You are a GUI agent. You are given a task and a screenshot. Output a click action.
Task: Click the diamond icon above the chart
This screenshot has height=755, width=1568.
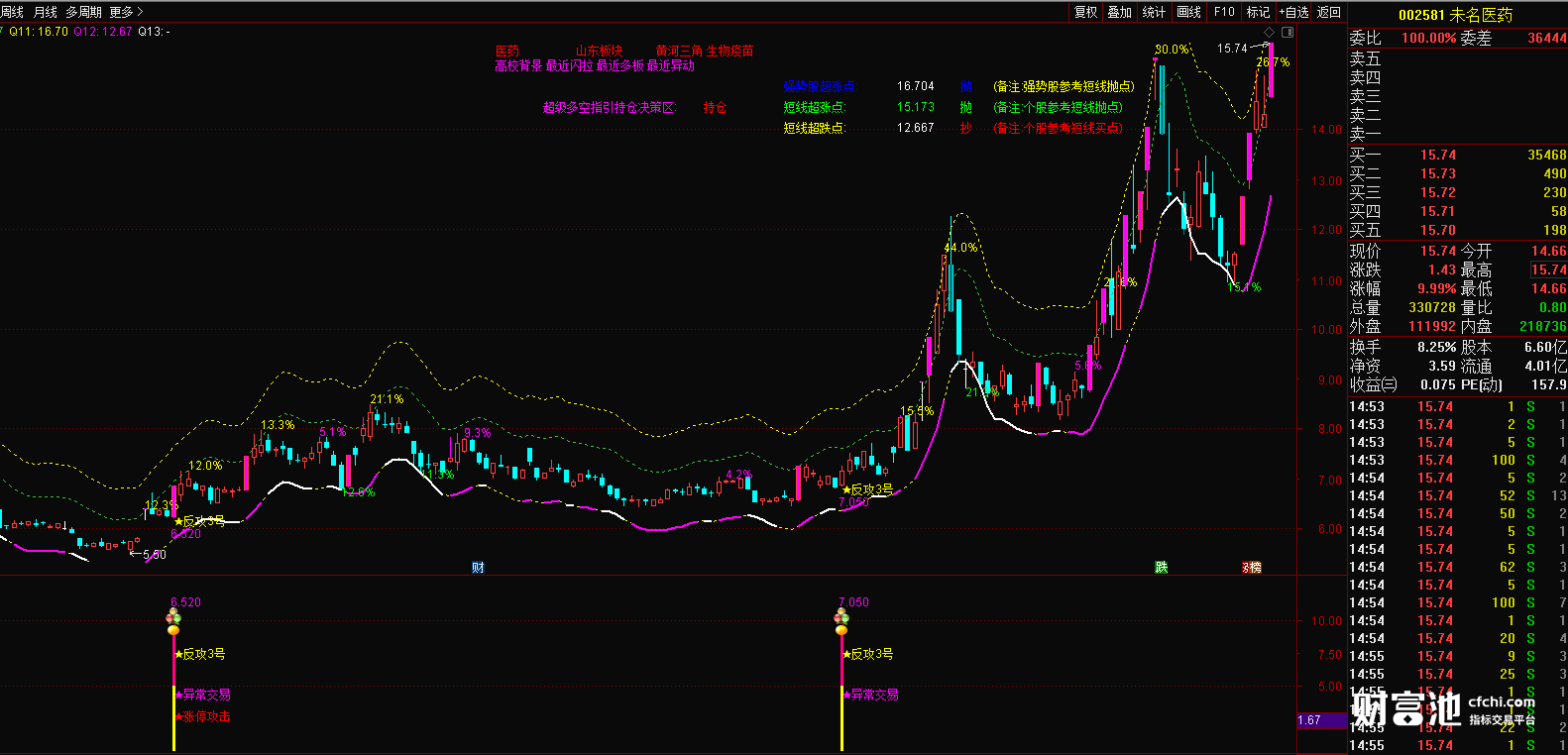click(x=1269, y=32)
